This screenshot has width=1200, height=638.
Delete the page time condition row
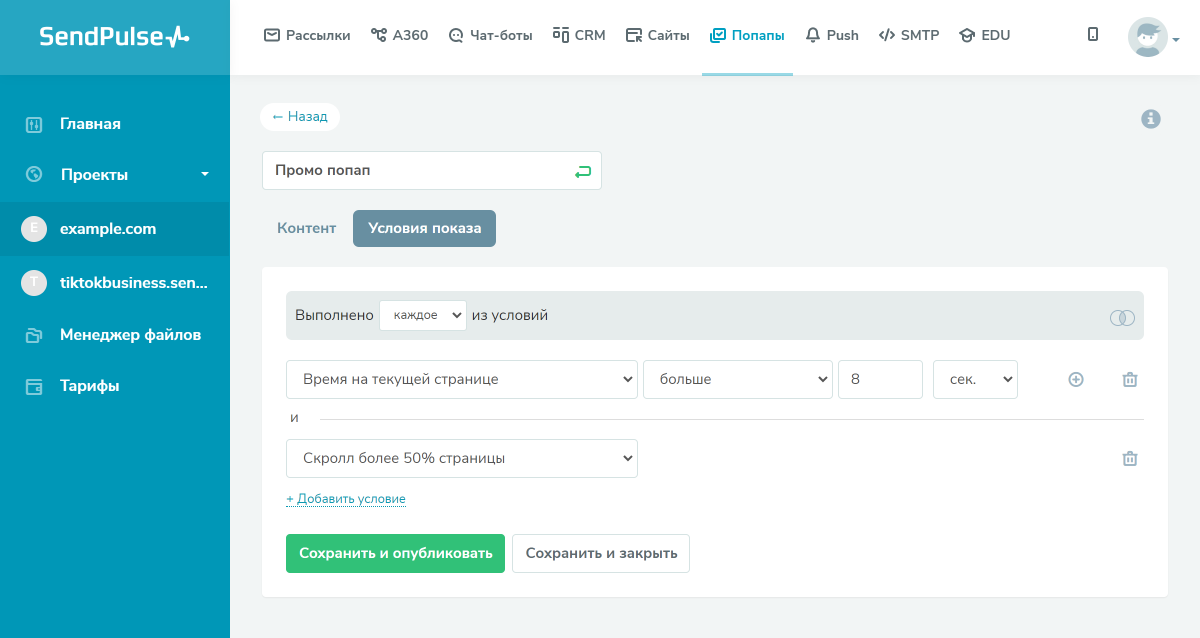[1130, 380]
